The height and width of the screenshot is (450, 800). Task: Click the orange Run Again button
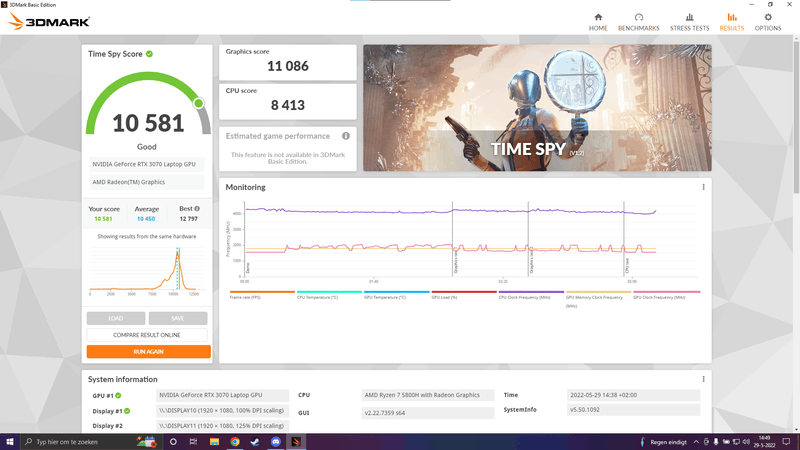148,352
